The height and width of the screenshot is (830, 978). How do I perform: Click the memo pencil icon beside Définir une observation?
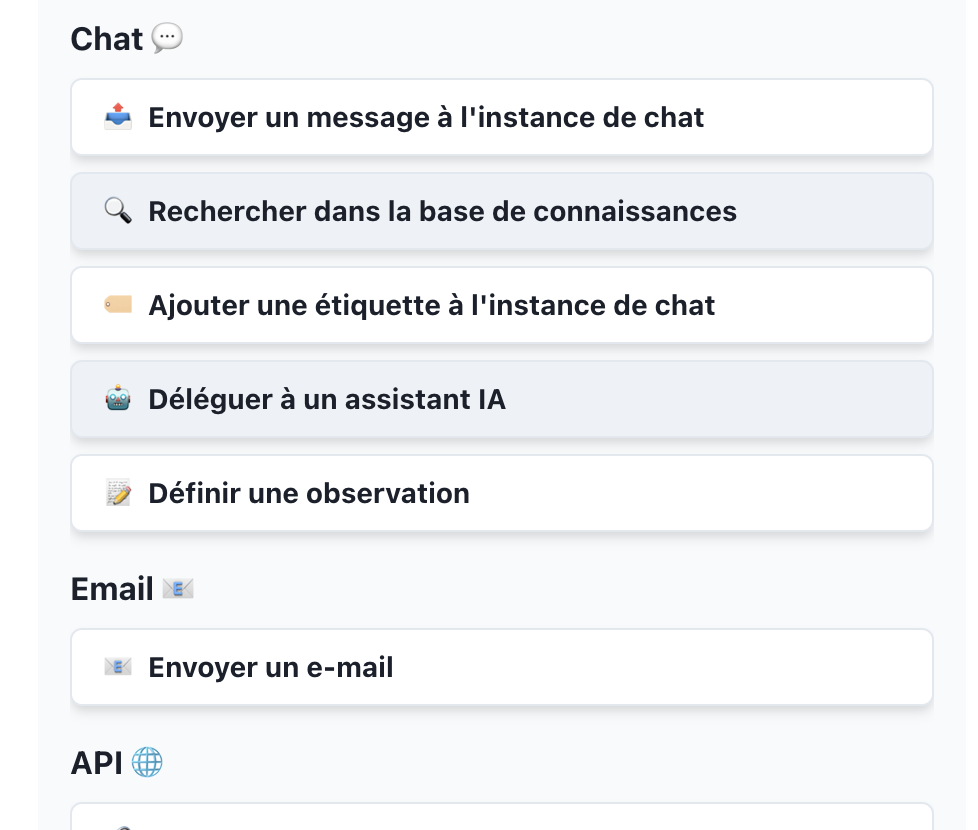coord(118,493)
